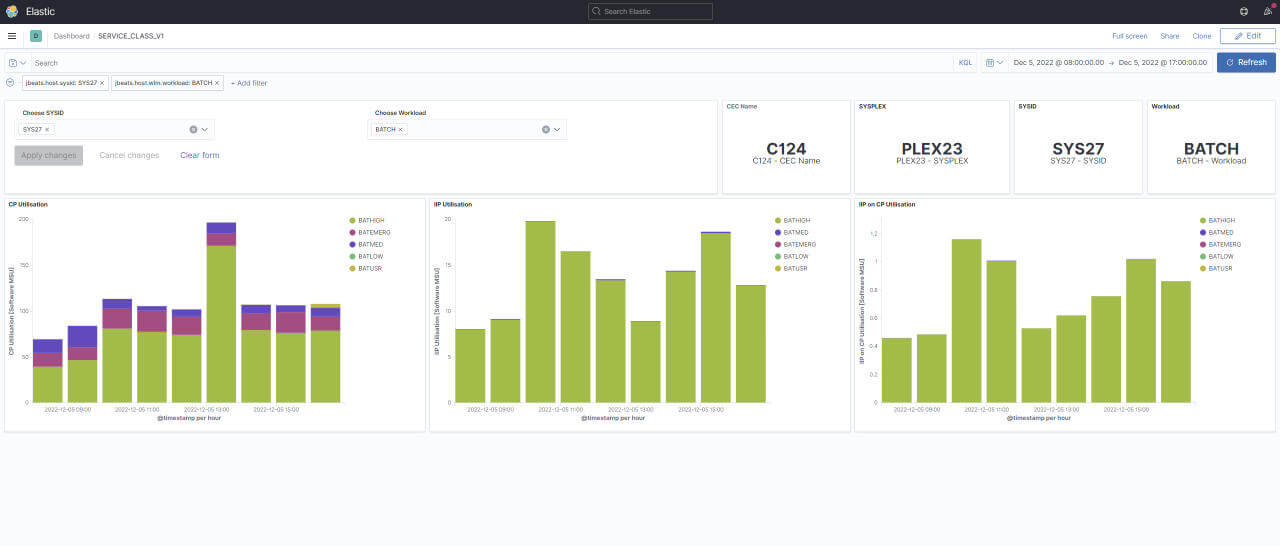This screenshot has width=1280, height=546.
Task: Open the help menu icon
Action: click(x=1243, y=11)
